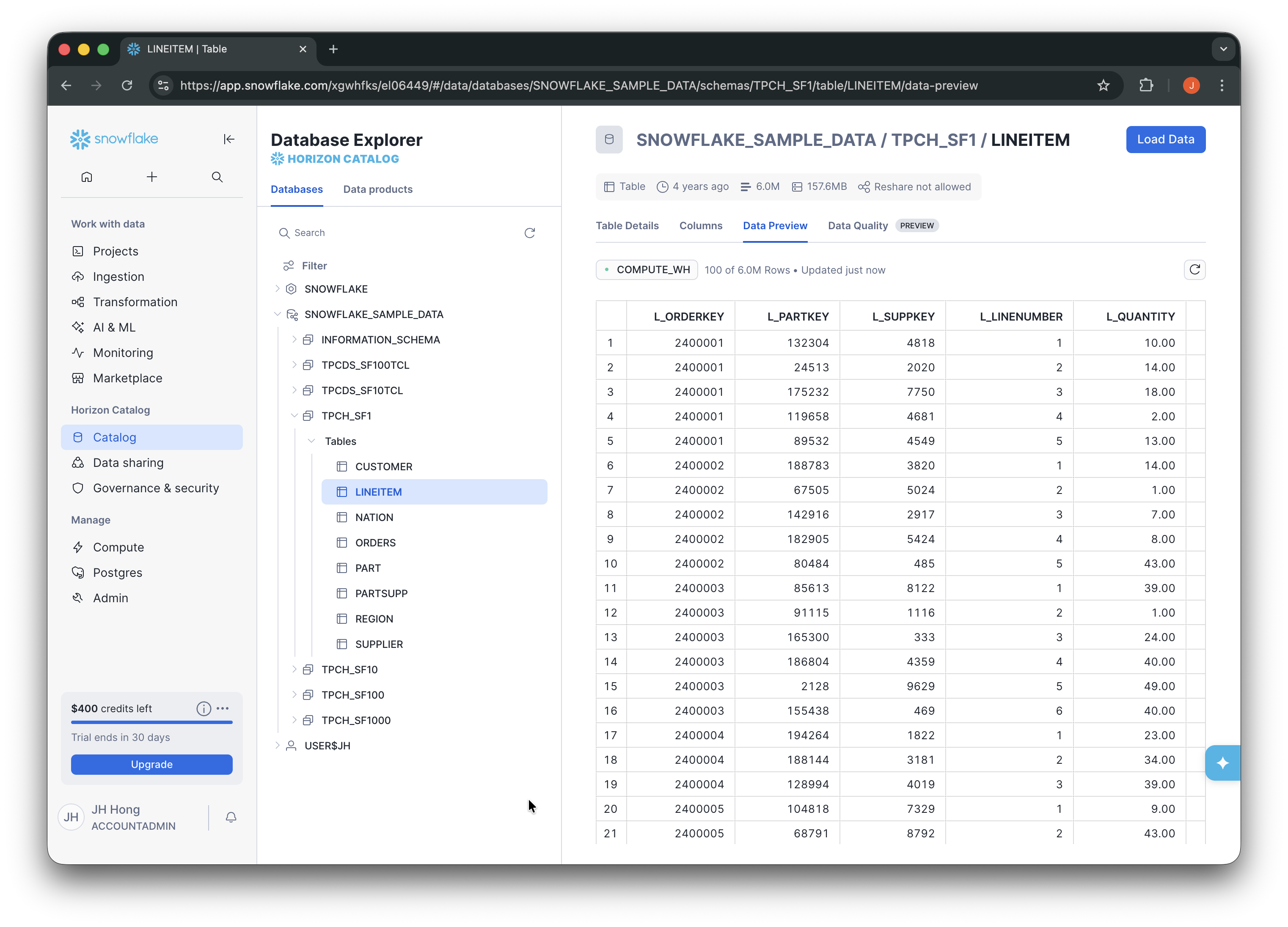The width and height of the screenshot is (1288, 927).
Task: Open the Columns tab
Action: (701, 226)
